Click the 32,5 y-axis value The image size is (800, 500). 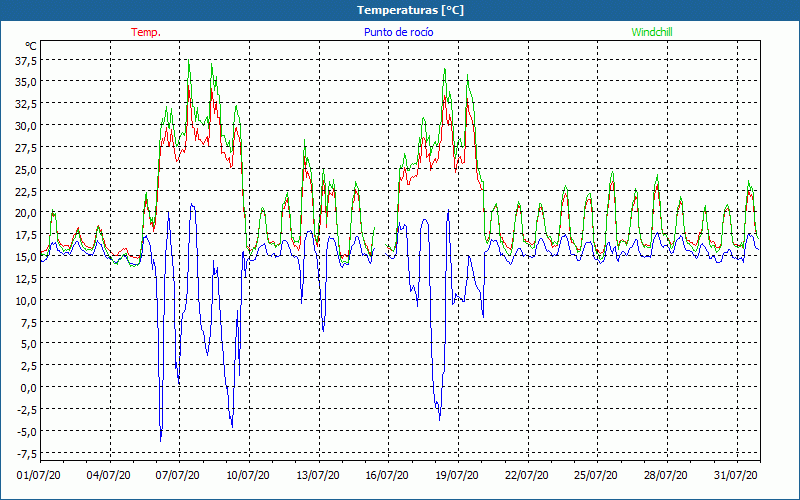[x=26, y=104]
